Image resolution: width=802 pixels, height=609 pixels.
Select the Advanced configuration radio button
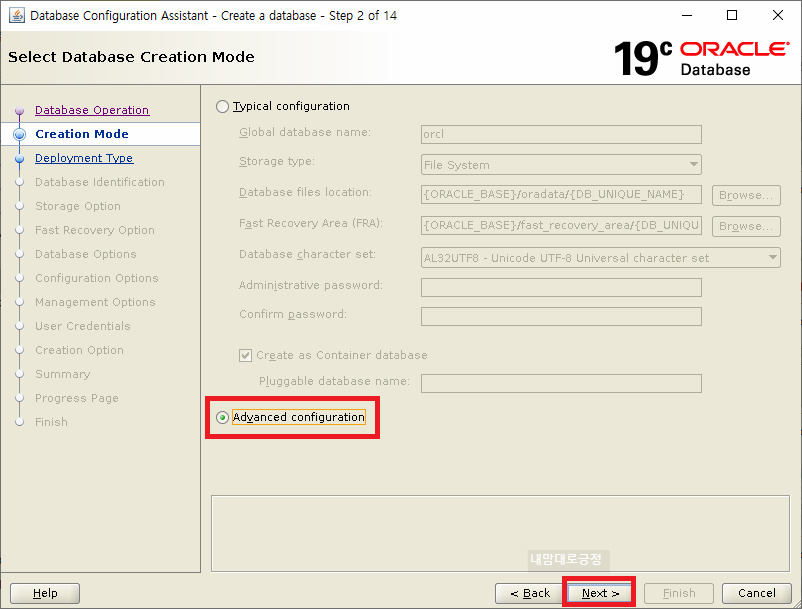(x=222, y=417)
